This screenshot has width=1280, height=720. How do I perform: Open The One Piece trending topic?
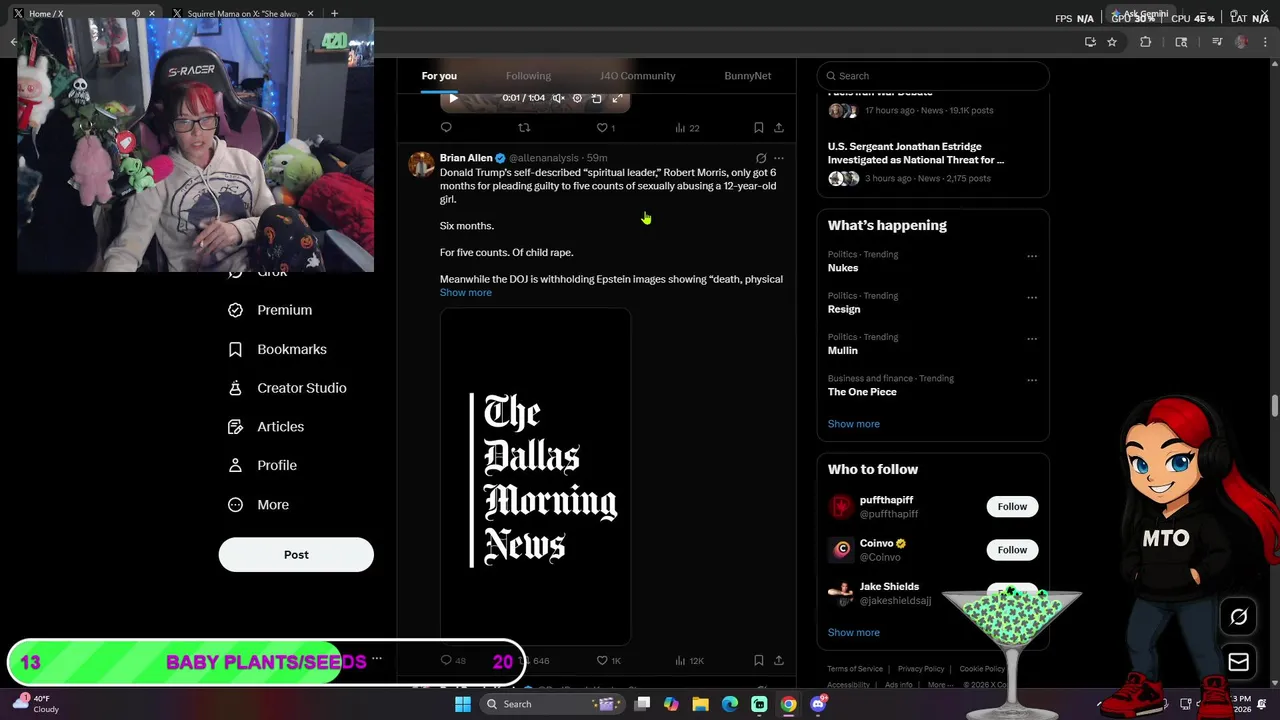click(x=862, y=392)
